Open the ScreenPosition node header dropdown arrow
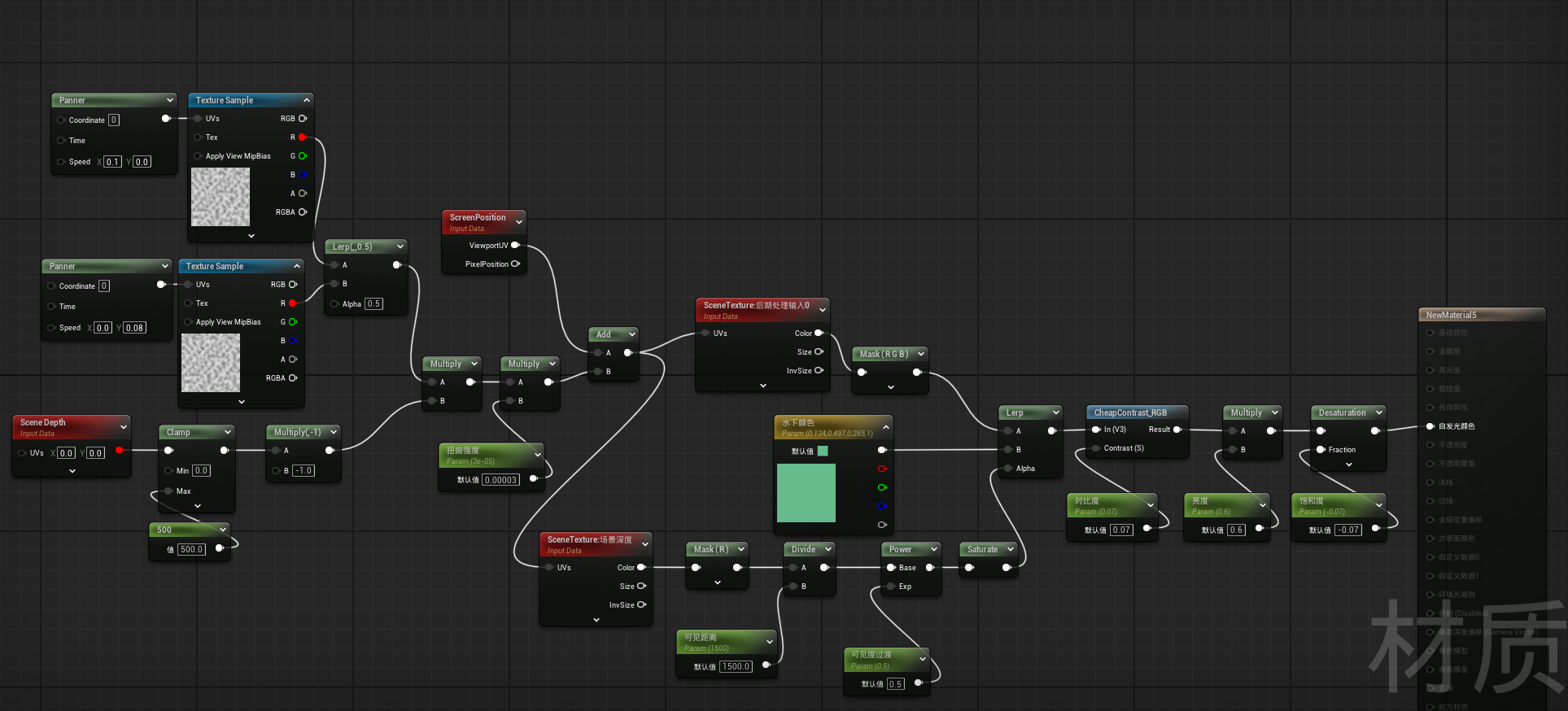The image size is (1568, 711). [x=519, y=221]
